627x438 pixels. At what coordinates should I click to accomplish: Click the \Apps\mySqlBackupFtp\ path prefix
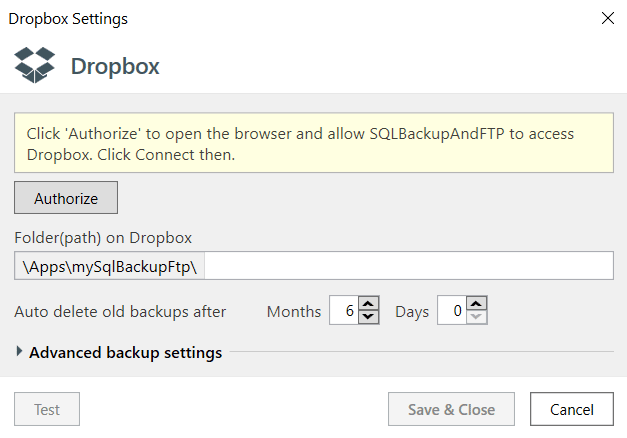110,266
